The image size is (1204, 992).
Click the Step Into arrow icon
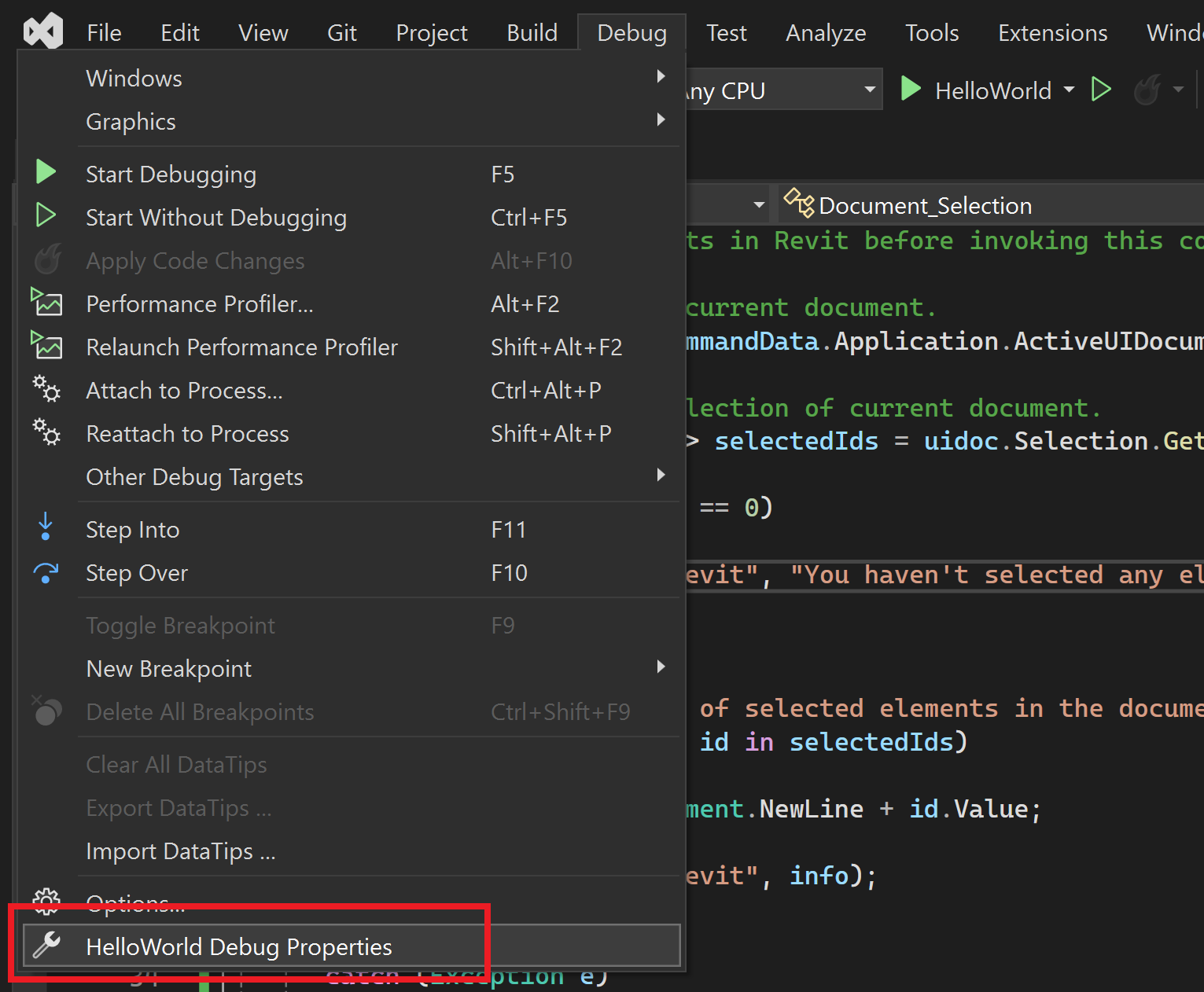[x=46, y=527]
